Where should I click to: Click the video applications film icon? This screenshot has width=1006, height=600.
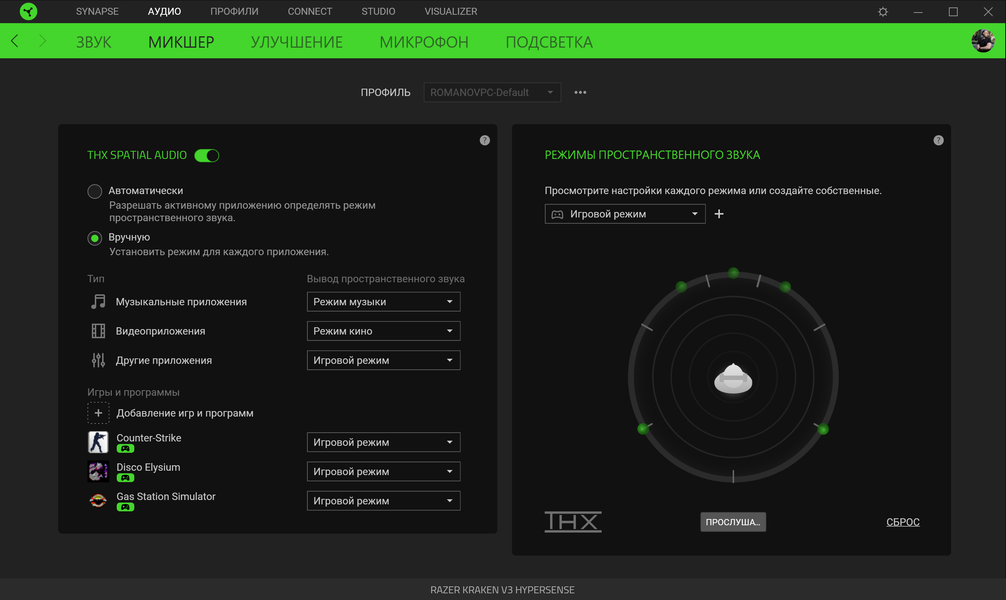pos(98,331)
